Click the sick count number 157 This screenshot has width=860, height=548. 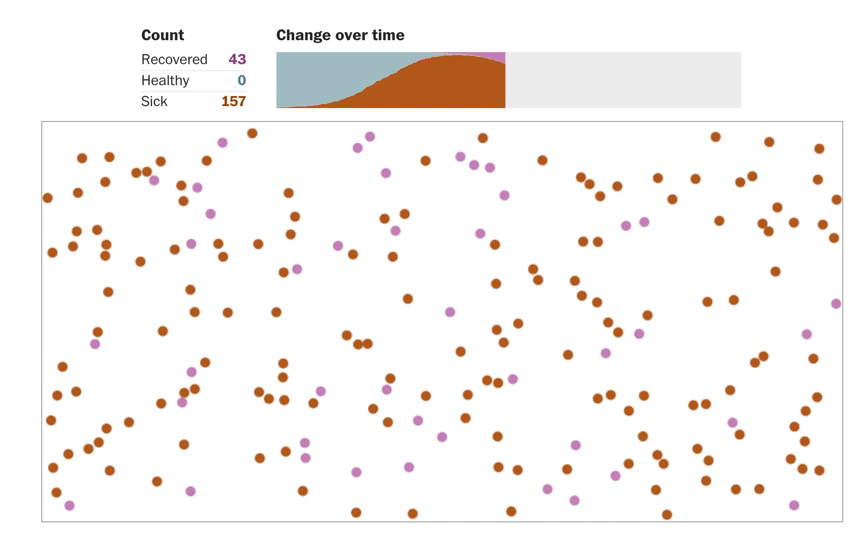click(x=233, y=101)
